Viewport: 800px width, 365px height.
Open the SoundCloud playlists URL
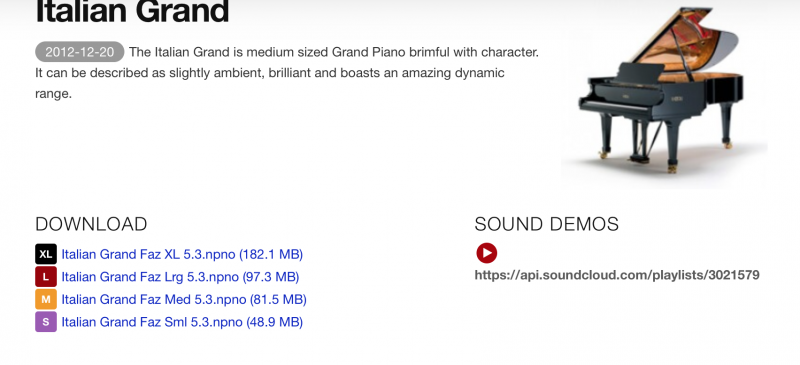click(x=617, y=275)
